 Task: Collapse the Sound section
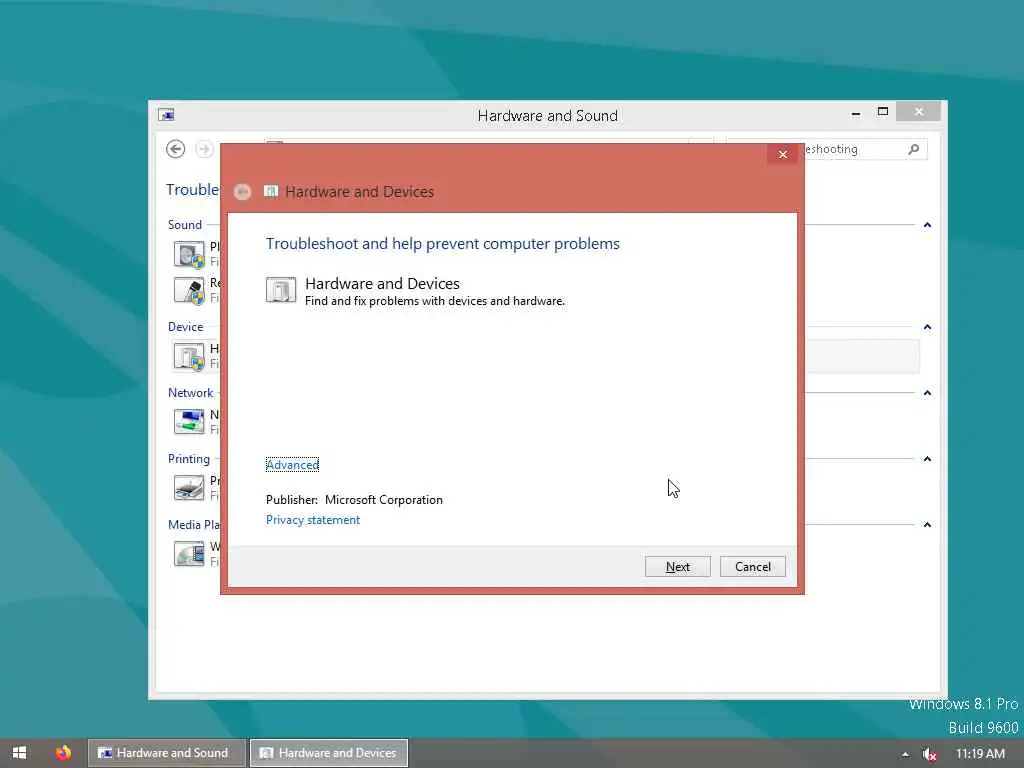927,225
